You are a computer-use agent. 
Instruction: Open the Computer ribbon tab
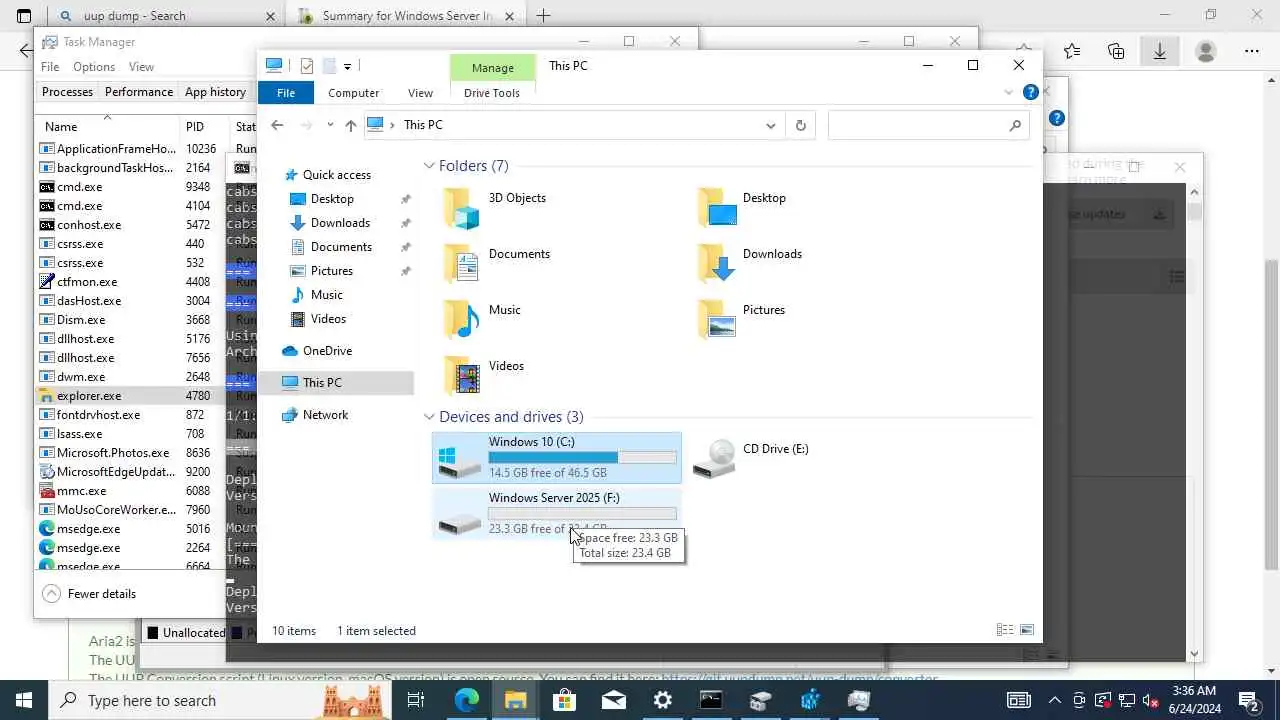pyautogui.click(x=354, y=93)
